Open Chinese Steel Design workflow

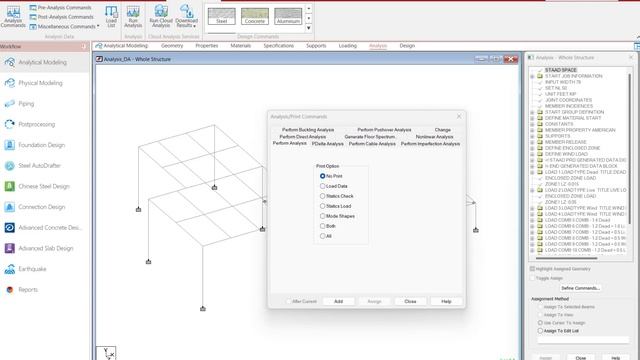click(x=44, y=186)
